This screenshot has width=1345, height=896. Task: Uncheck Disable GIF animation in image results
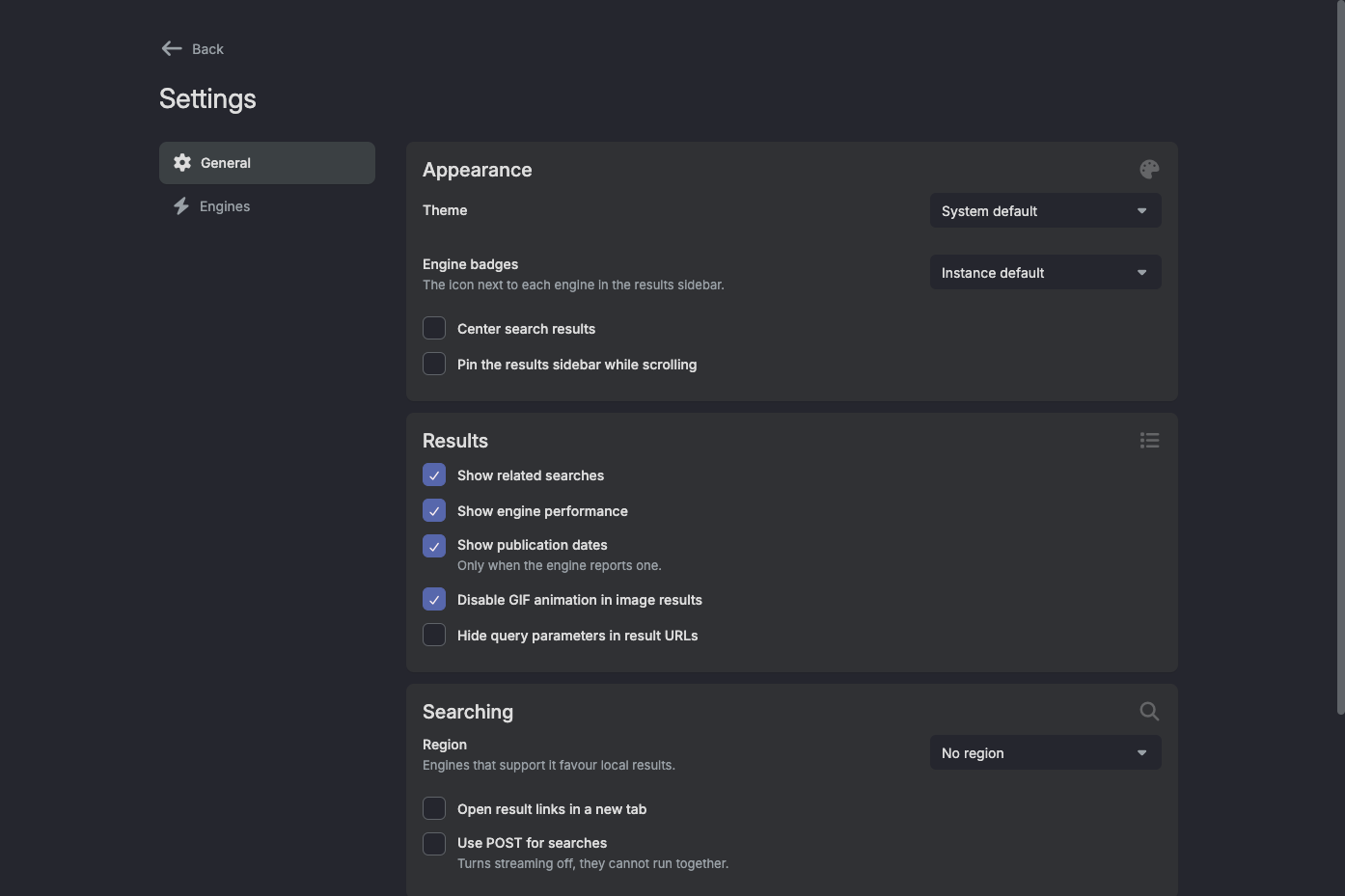click(434, 600)
